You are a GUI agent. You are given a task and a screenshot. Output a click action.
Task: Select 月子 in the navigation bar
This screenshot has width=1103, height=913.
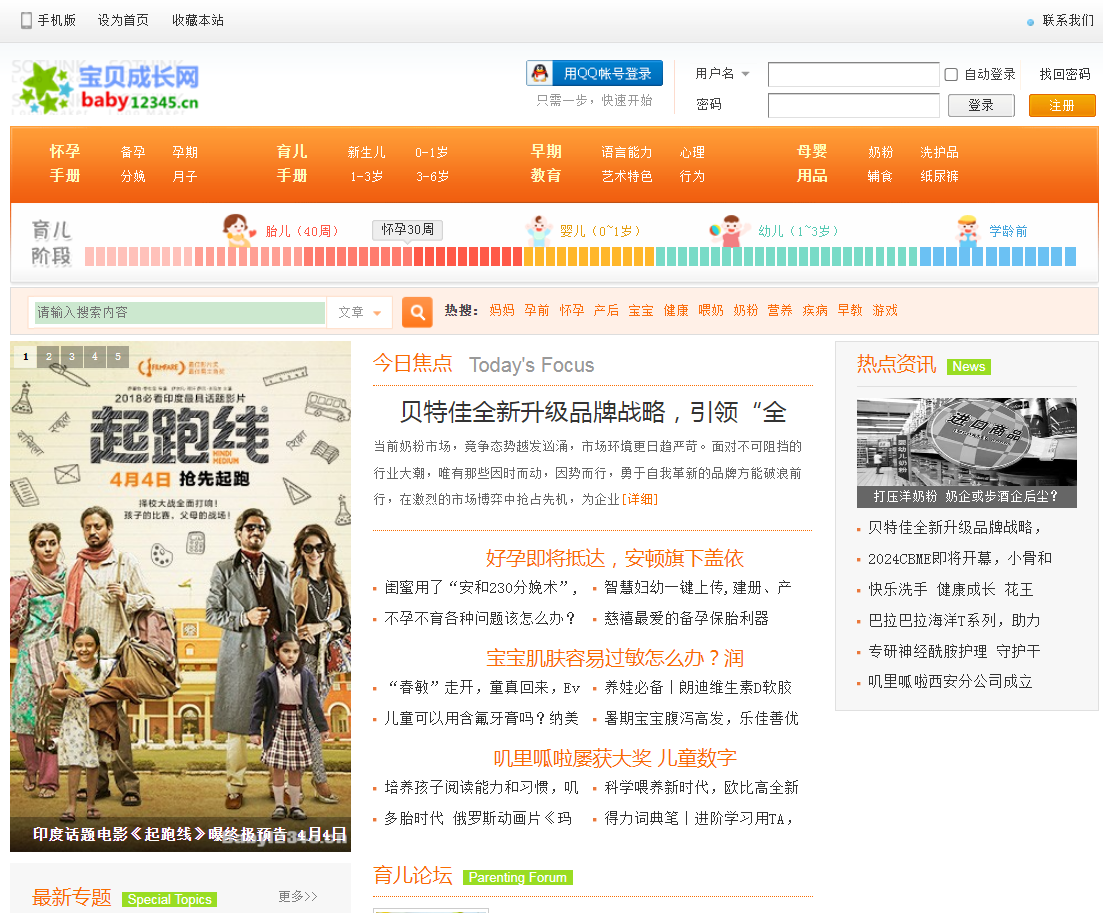[x=185, y=176]
